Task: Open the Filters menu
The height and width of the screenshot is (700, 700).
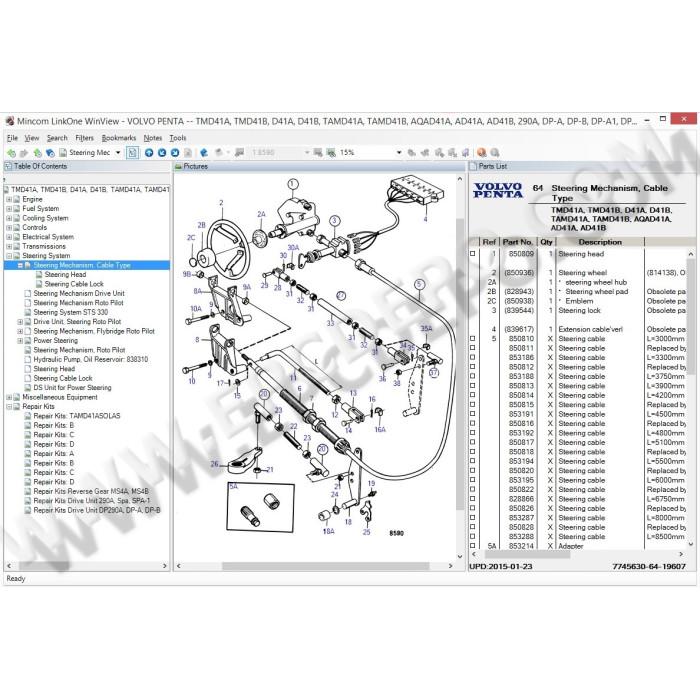Action: point(84,138)
